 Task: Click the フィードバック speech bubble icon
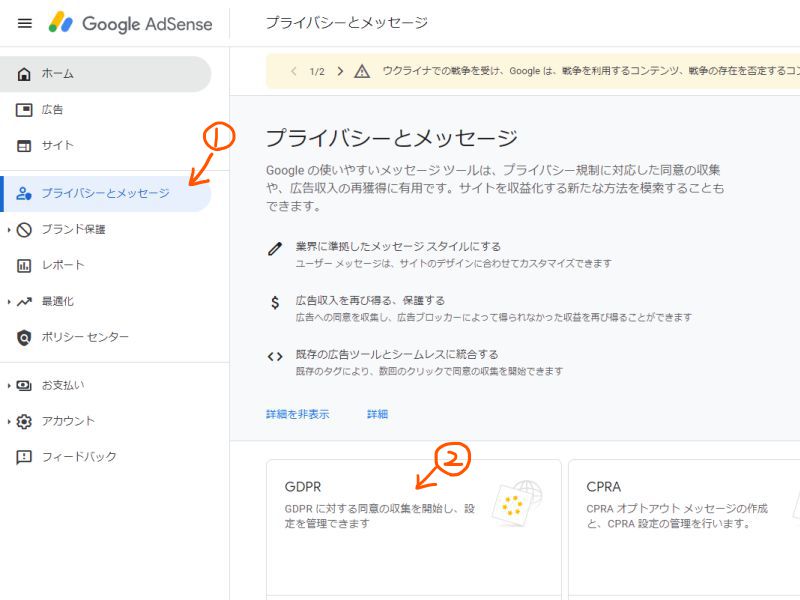coord(24,457)
